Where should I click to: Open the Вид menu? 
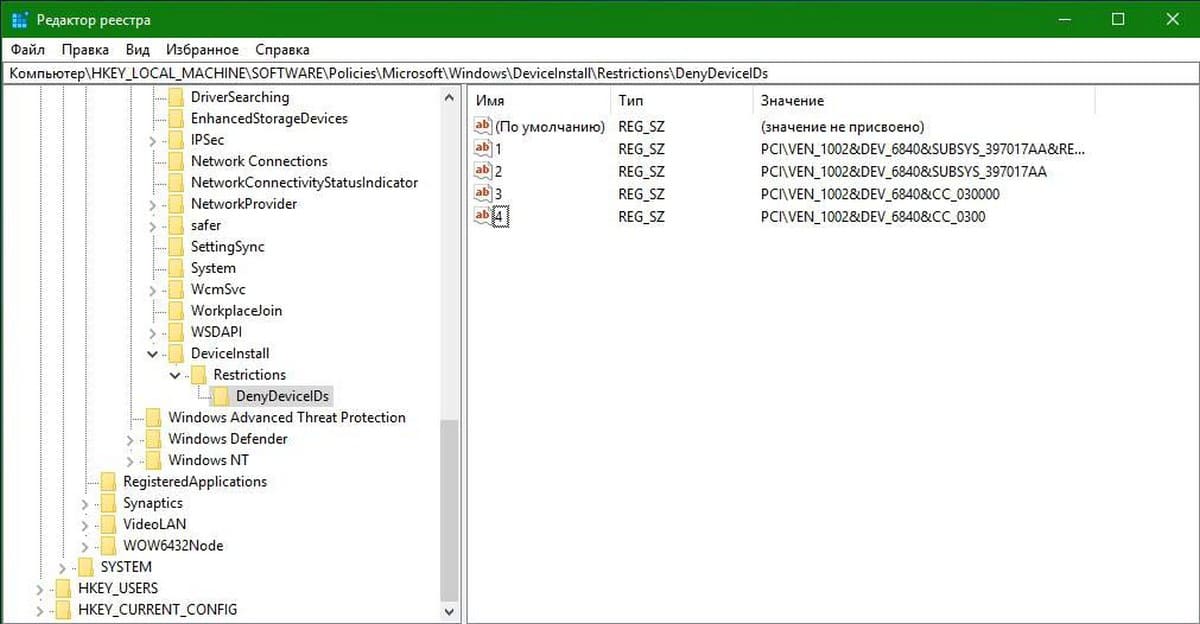pos(138,49)
